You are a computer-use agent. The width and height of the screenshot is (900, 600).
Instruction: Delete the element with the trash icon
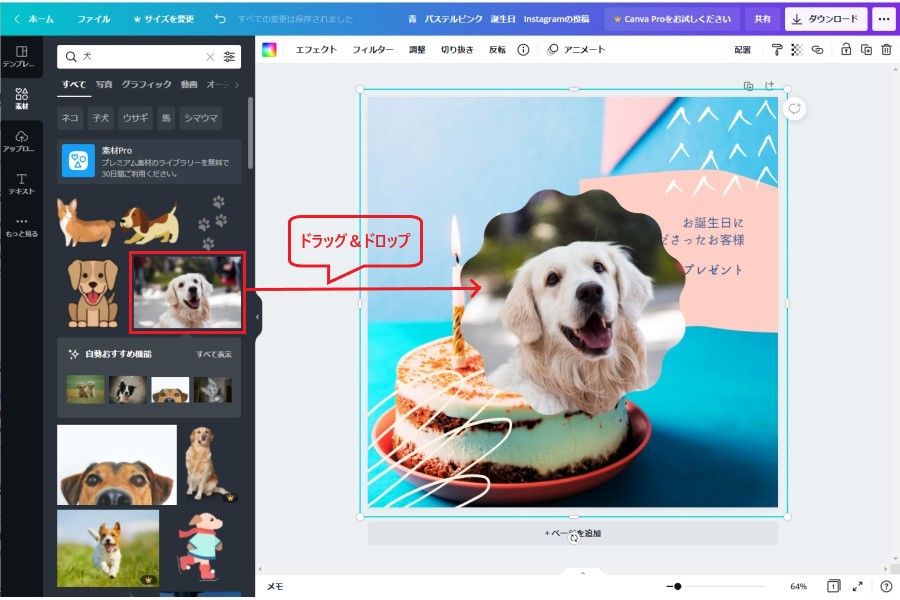pyautogui.click(x=886, y=49)
